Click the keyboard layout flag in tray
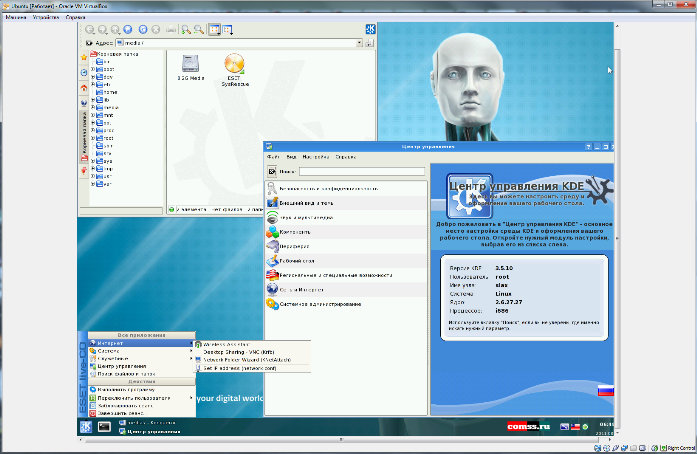 click(575, 427)
